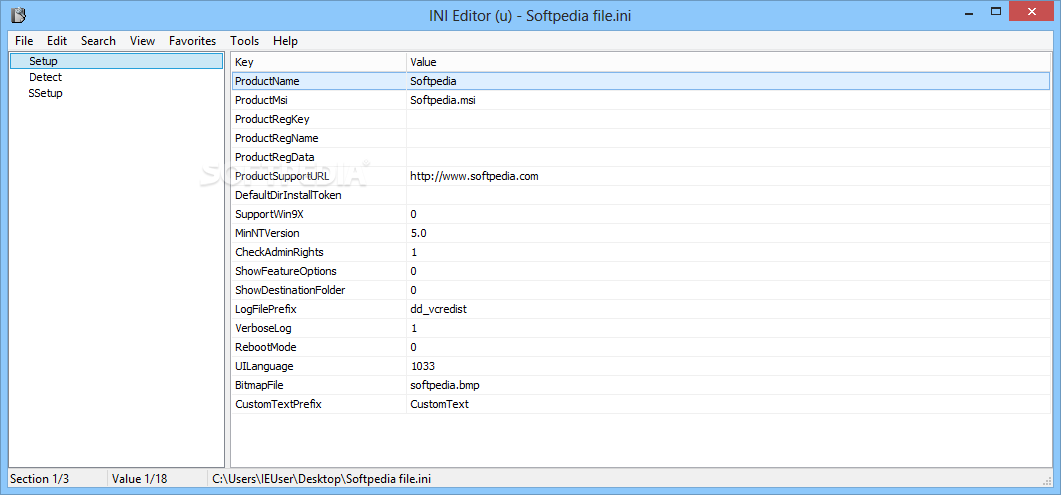Open the Edit menu

point(57,41)
